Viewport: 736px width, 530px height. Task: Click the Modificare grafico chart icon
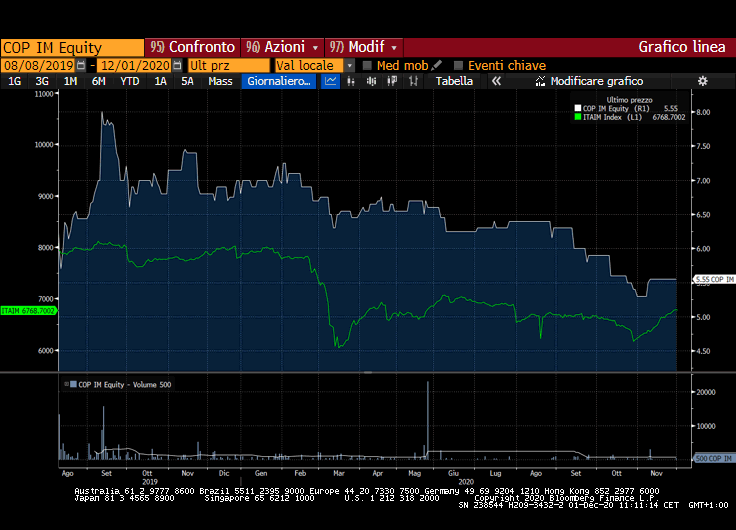click(x=541, y=82)
